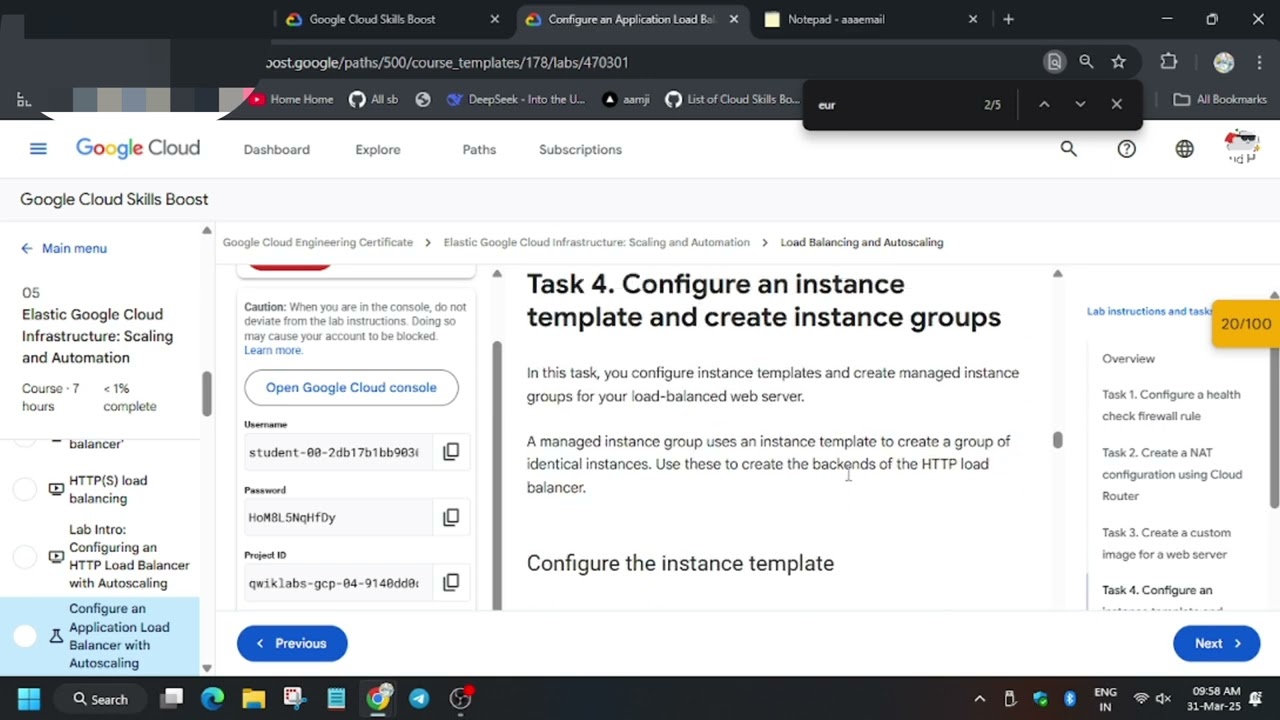Image resolution: width=1280 pixels, height=720 pixels.
Task: Jump to Task 2 NAT configuration
Action: point(1172,474)
